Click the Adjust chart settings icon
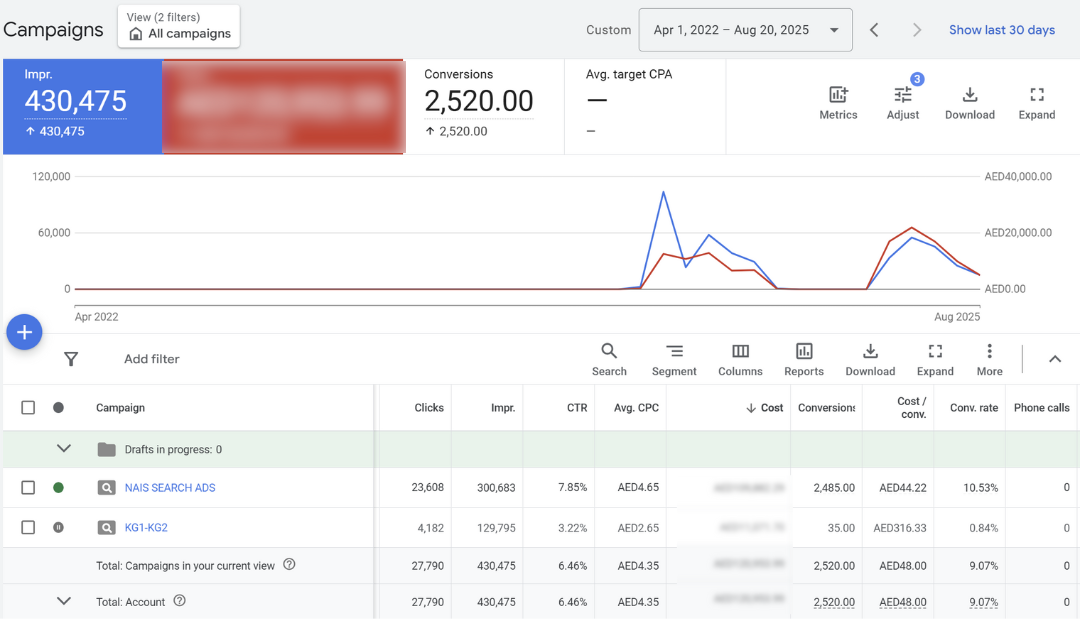The image size is (1080, 620). point(902,96)
